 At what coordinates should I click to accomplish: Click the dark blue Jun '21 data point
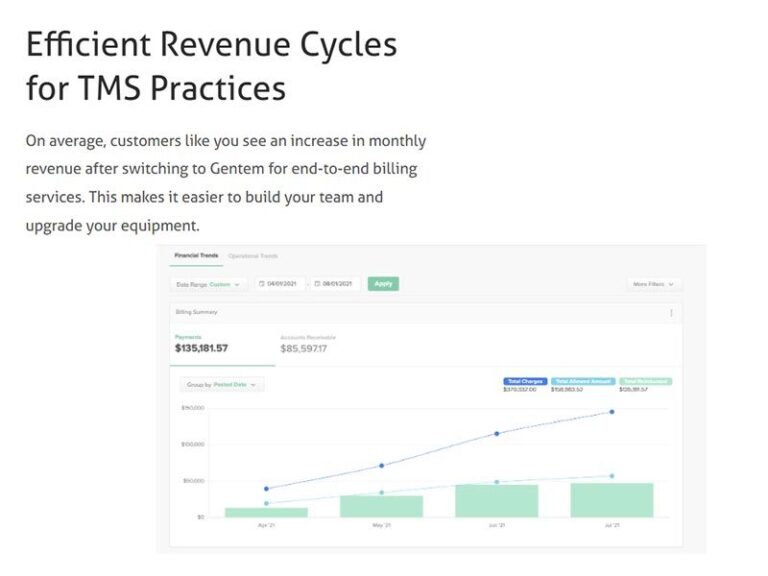pos(497,434)
